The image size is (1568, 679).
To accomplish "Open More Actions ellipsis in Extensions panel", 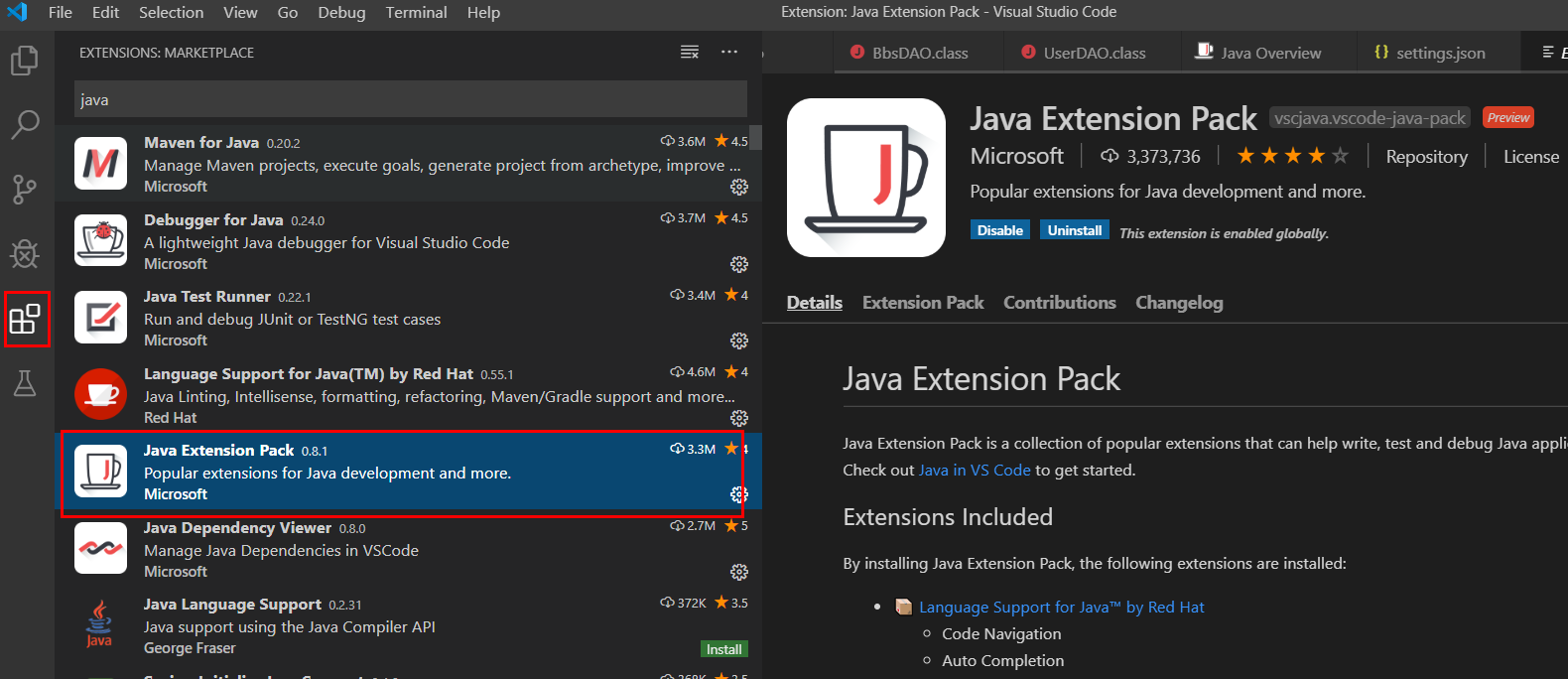I will tap(729, 53).
